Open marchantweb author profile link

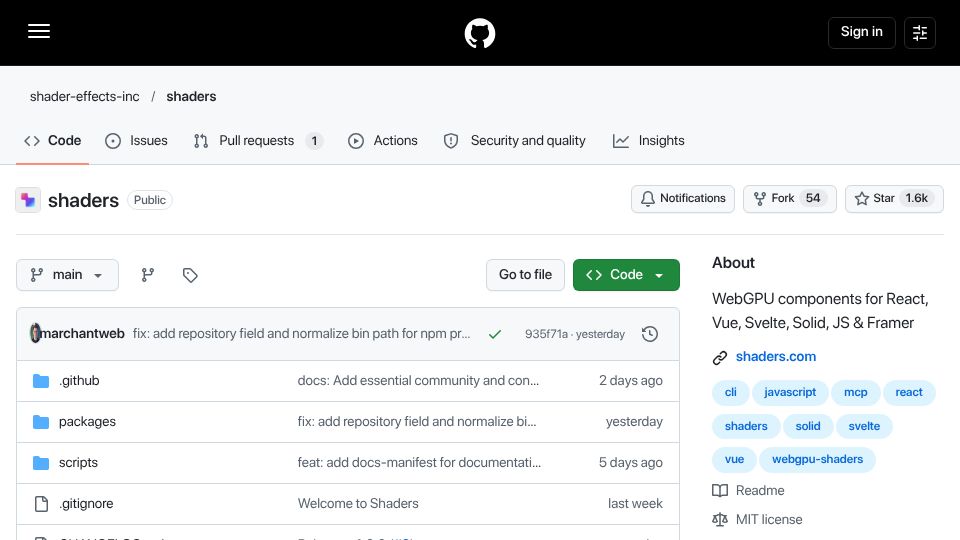coord(82,334)
